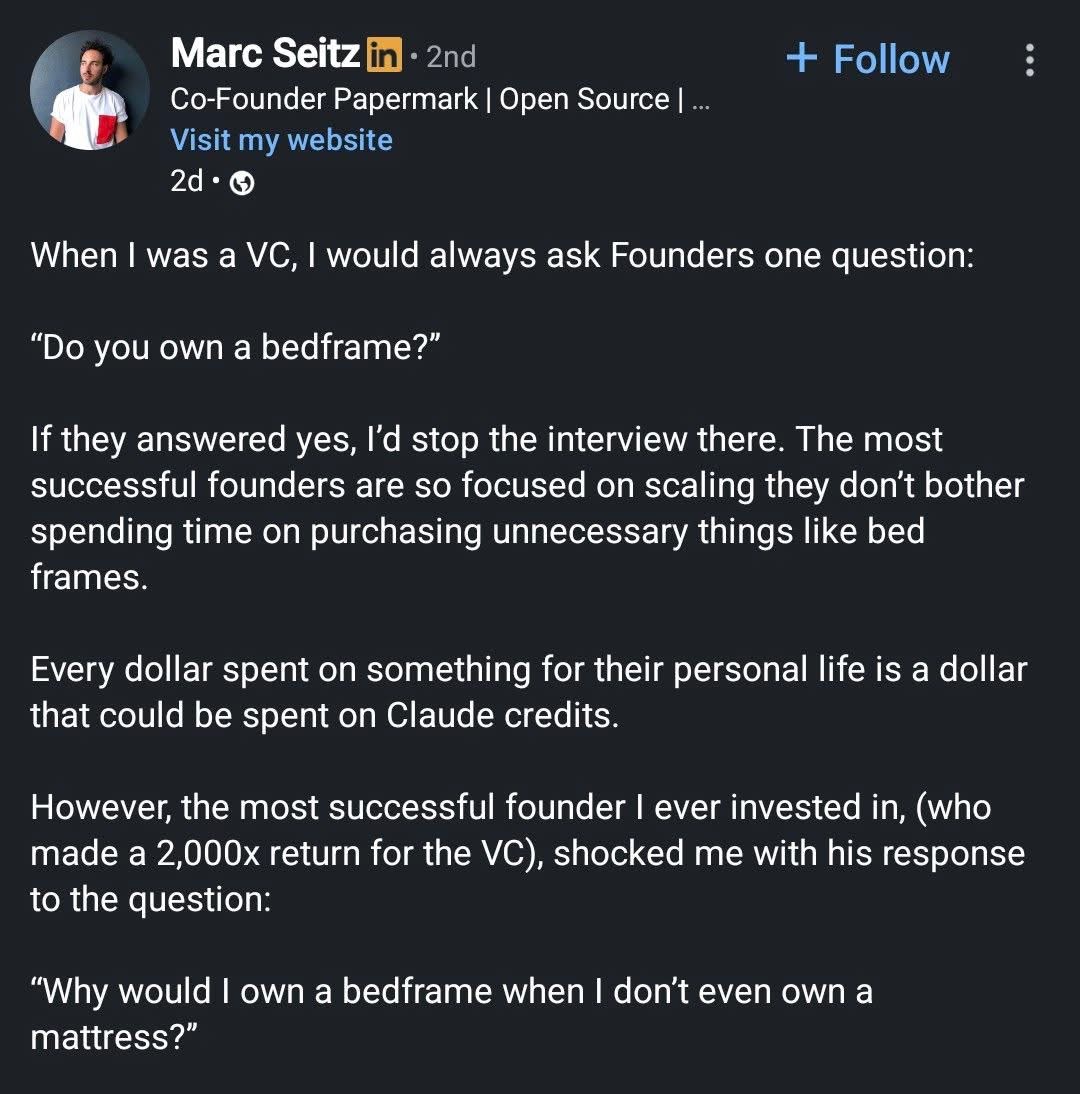Viewport: 1080px width, 1094px height.
Task: Expand the truncated headline ellipsis
Action: (x=700, y=100)
